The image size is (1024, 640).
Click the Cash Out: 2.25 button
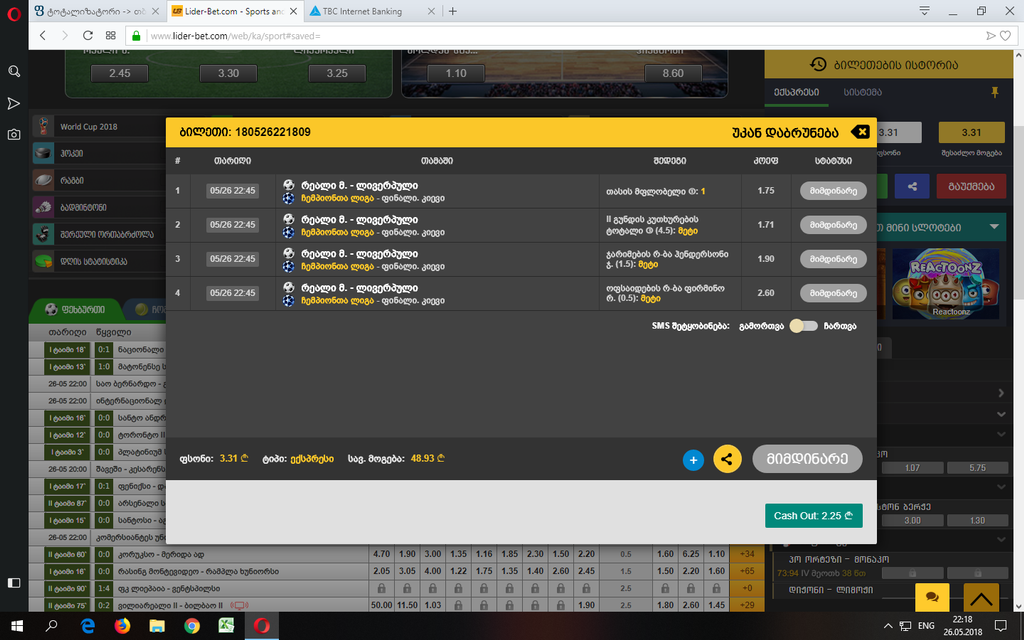814,515
